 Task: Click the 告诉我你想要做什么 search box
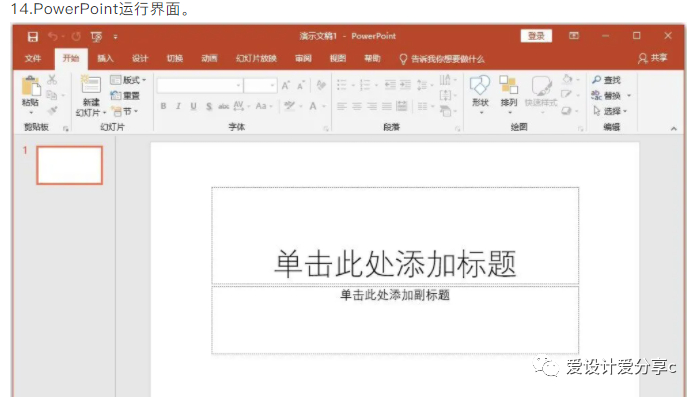click(x=441, y=59)
